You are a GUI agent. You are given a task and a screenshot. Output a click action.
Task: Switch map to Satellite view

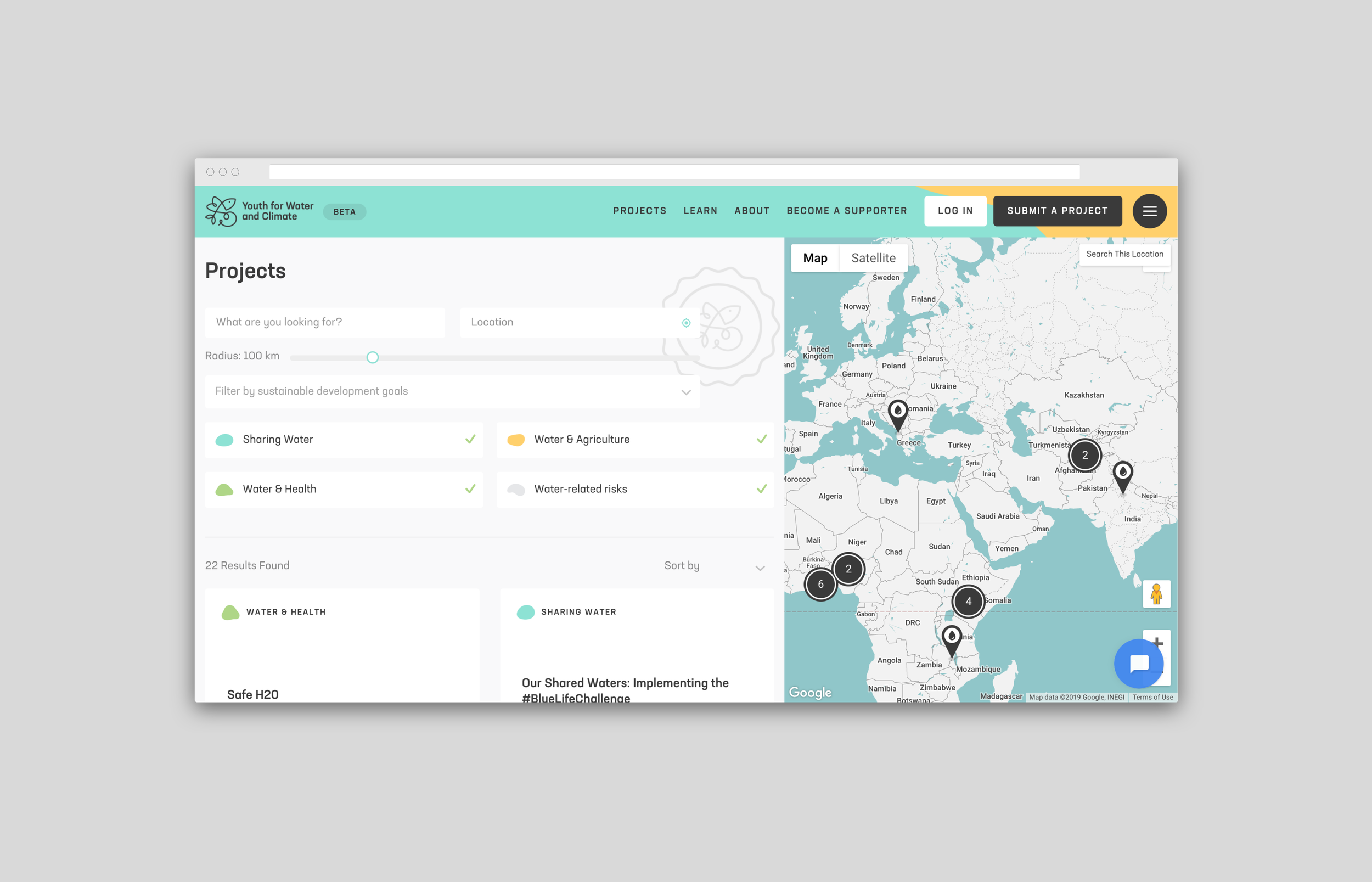click(873, 259)
